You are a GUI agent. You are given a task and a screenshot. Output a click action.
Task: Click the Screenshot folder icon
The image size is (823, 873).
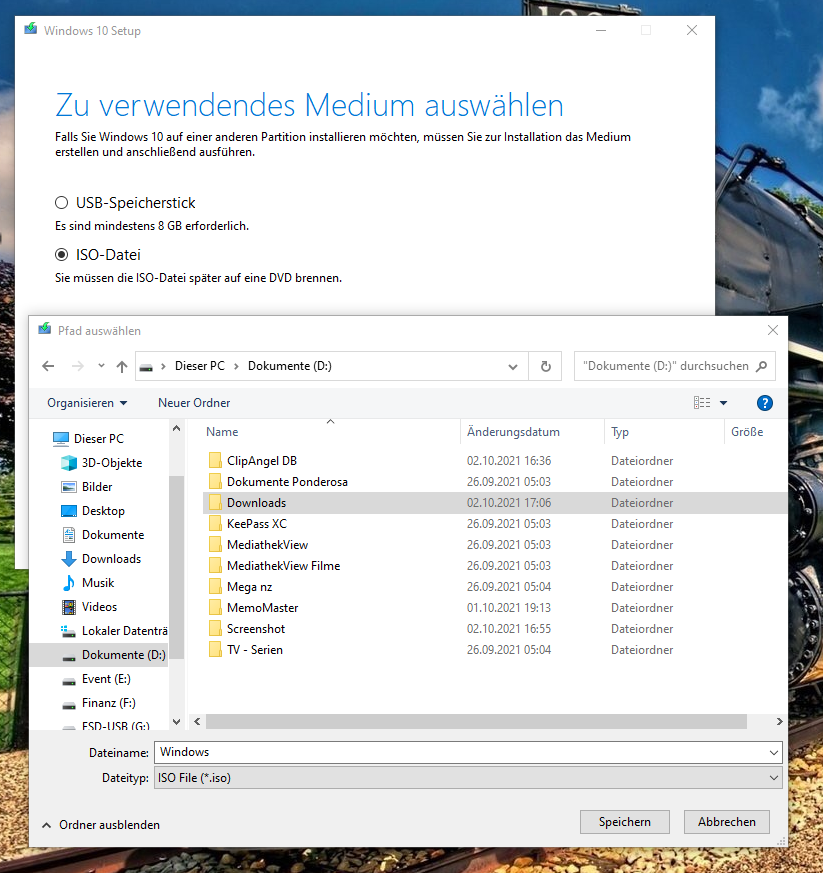click(215, 629)
